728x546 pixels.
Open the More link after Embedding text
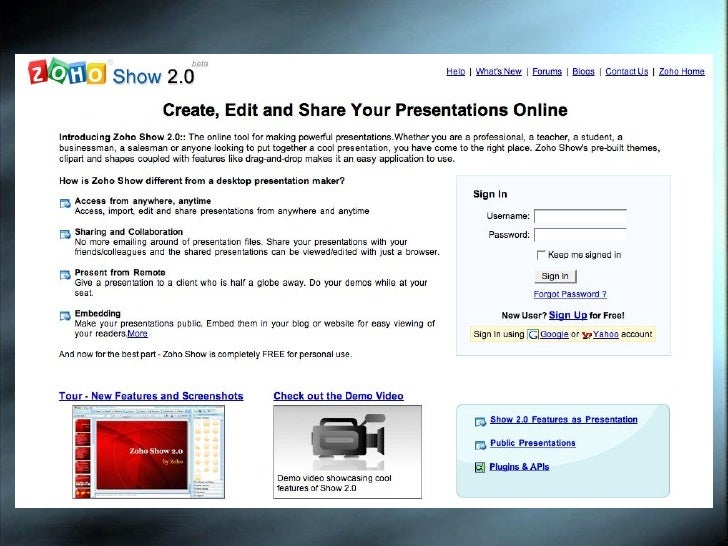[x=137, y=334]
